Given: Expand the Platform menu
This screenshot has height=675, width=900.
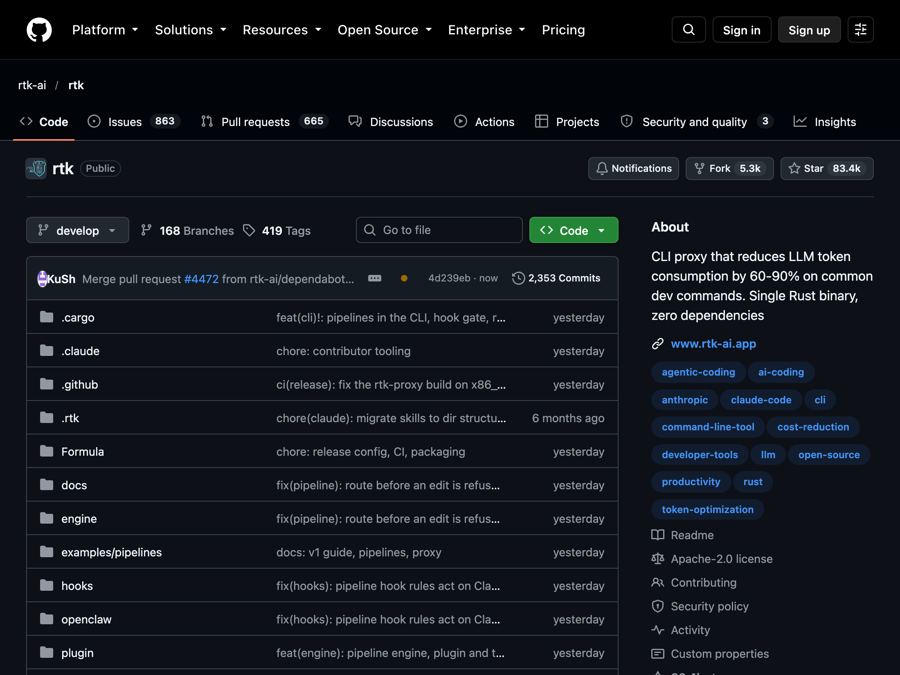Looking at the screenshot, I should [x=105, y=30].
